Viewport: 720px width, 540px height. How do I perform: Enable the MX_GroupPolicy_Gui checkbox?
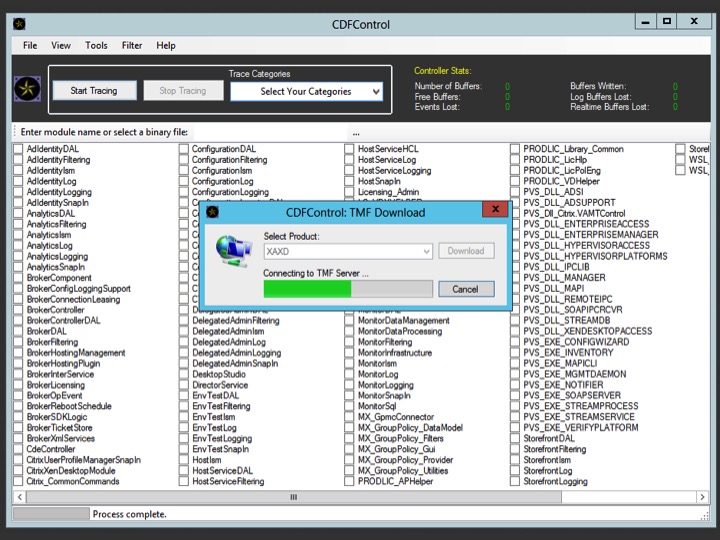coord(349,450)
